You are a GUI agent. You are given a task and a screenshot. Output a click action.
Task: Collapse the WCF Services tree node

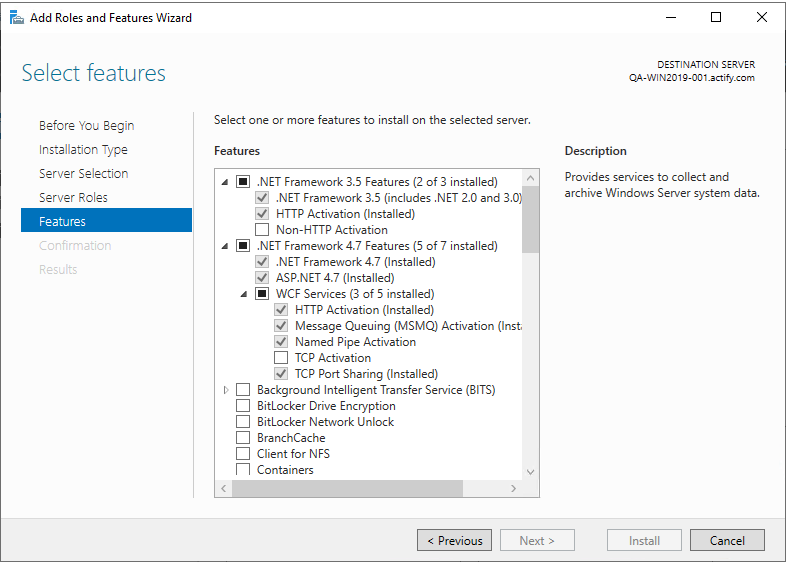[245, 294]
